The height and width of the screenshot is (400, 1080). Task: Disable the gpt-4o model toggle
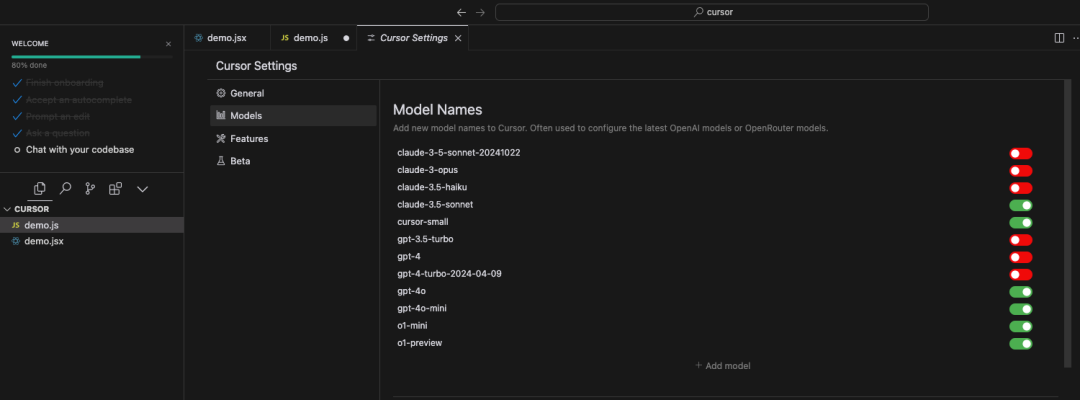(1021, 291)
